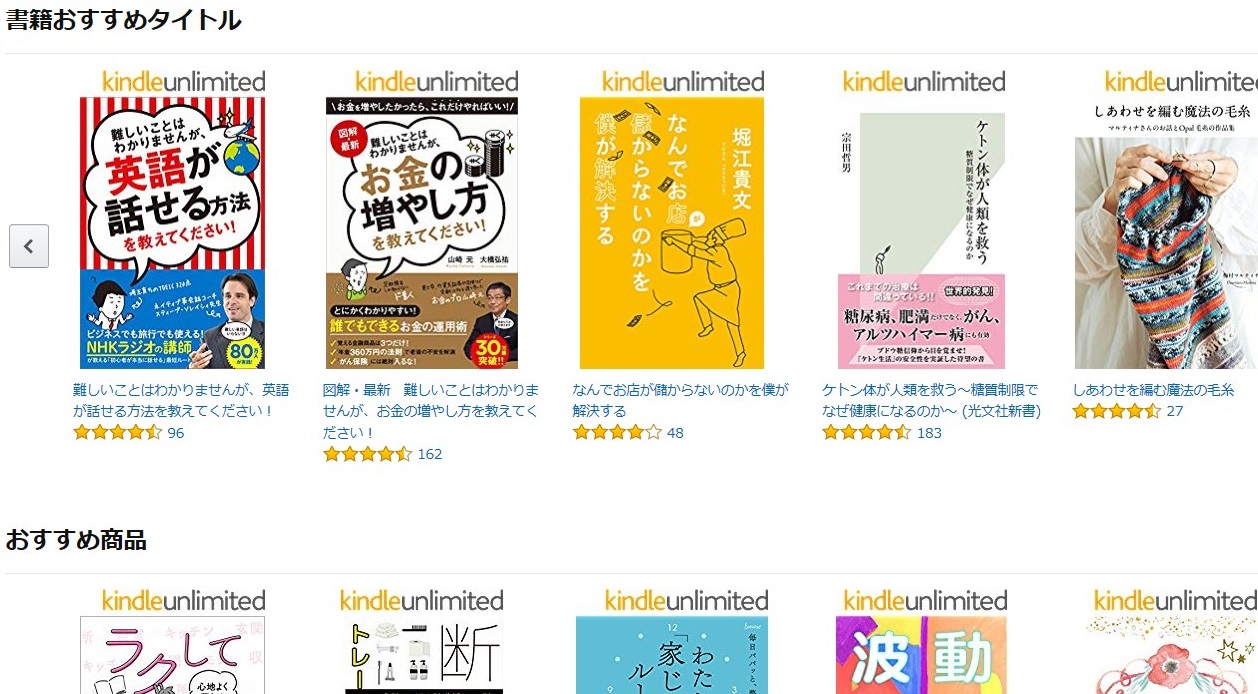The width and height of the screenshot is (1258, 694).
Task: Open title link しあわせを編む魔法の毛糸
Action: click(x=1153, y=390)
